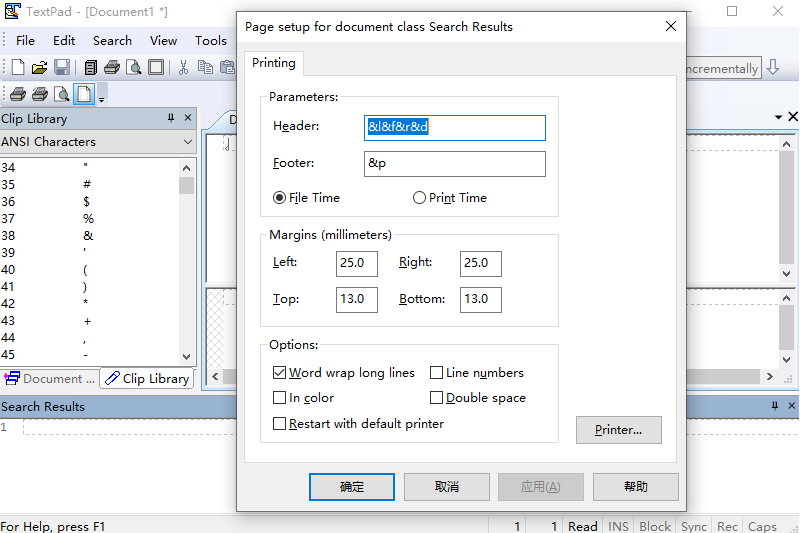Confirm the dialog with 确定 button
Screen dimensions: 800x533
click(352, 487)
